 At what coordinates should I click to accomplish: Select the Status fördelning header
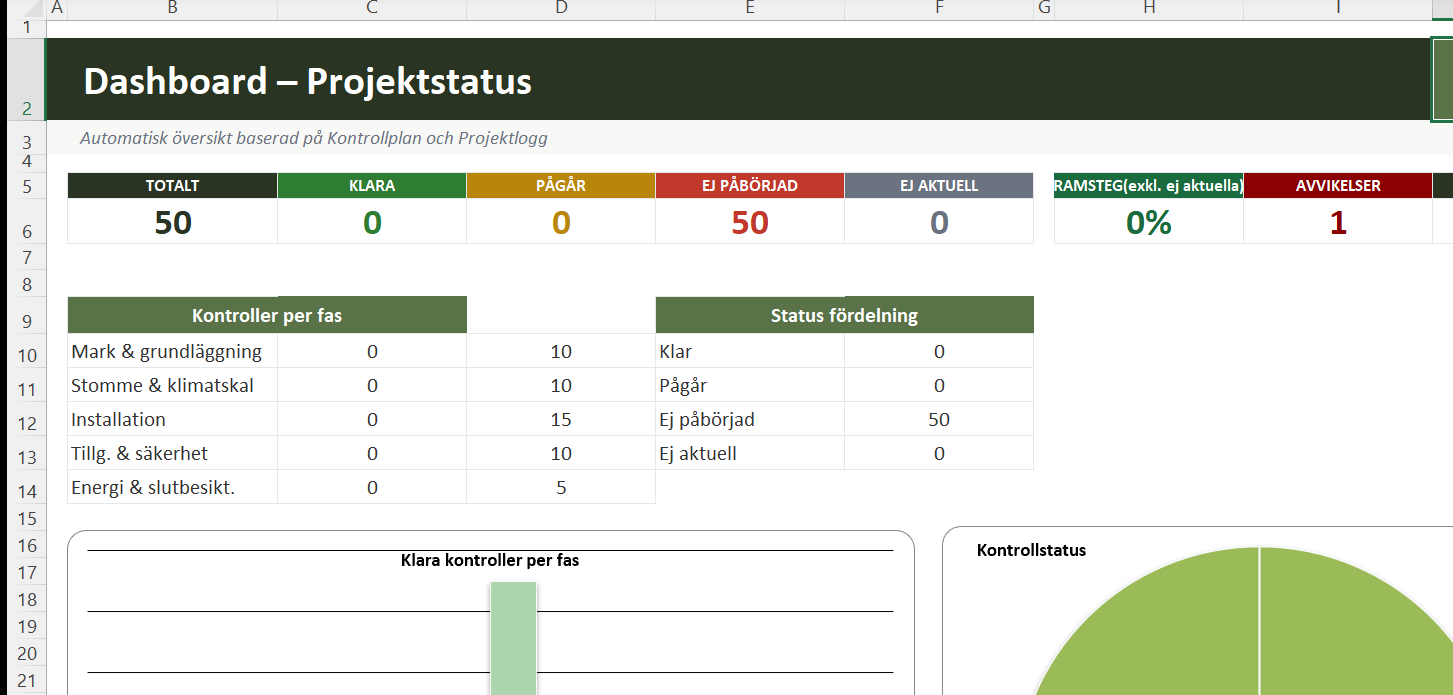click(x=844, y=315)
